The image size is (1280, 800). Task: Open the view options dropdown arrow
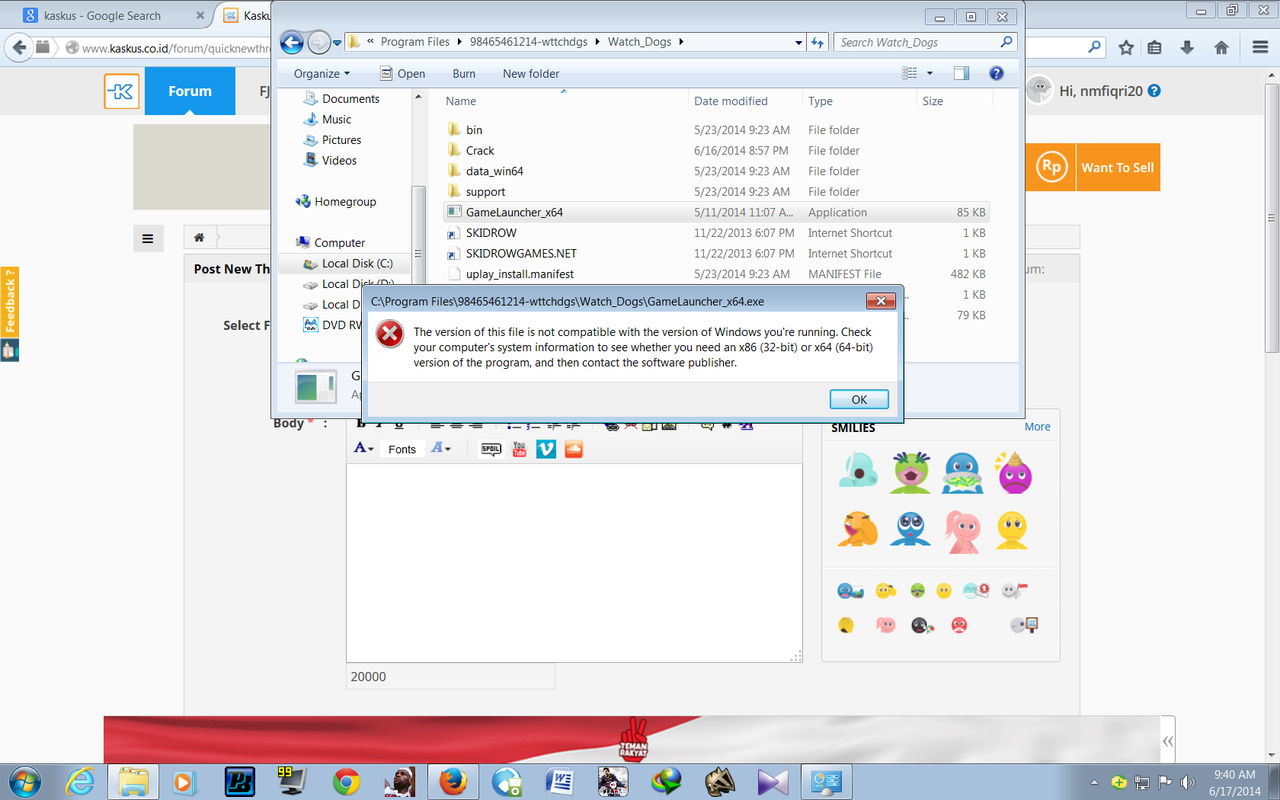click(x=929, y=73)
